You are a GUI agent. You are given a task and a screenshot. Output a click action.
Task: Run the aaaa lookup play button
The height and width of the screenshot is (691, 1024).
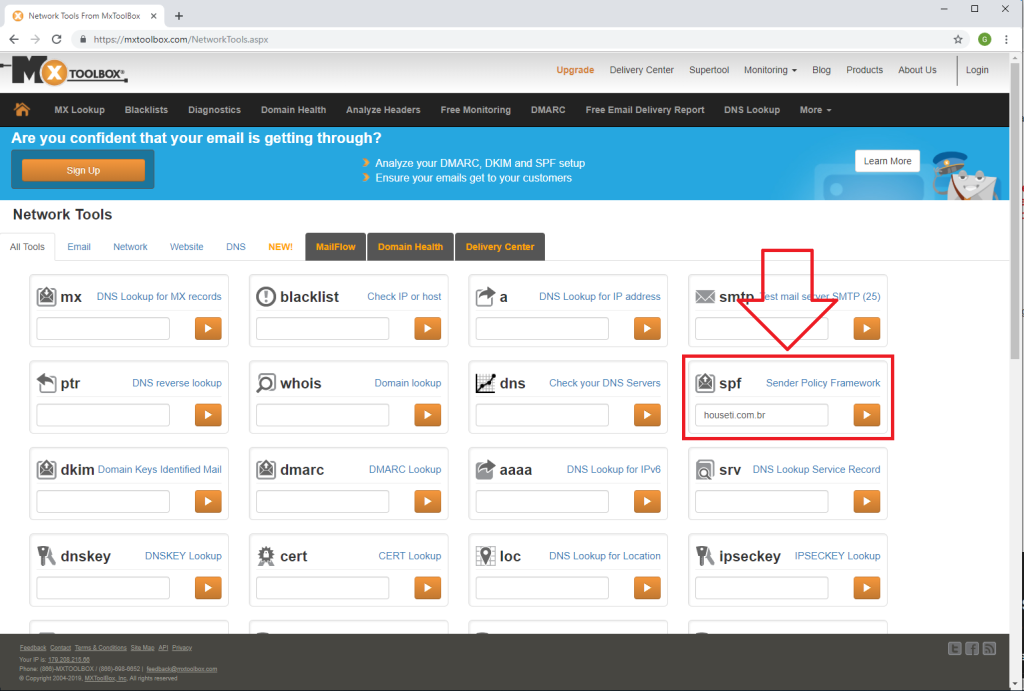[647, 502]
